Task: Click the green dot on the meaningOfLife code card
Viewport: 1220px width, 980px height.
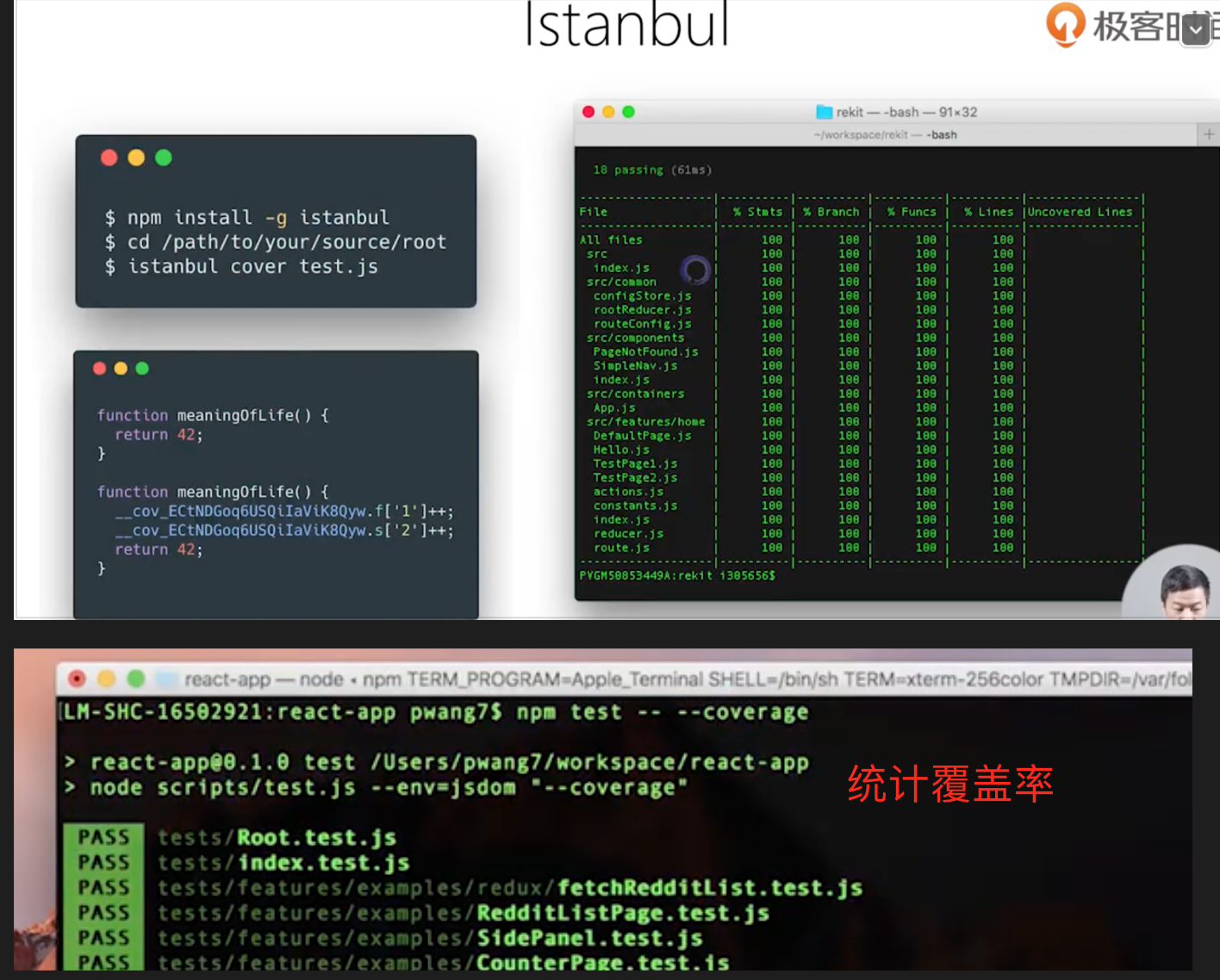Action: point(142,369)
